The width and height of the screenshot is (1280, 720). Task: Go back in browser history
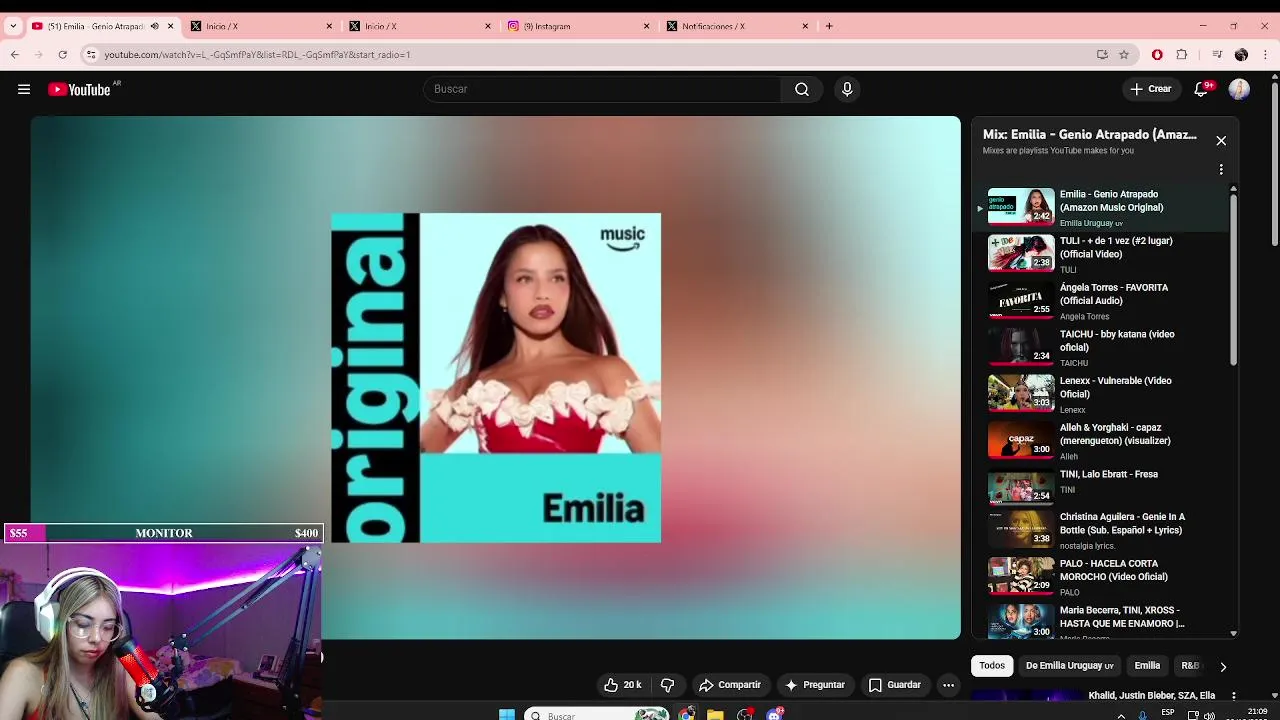coord(15,55)
